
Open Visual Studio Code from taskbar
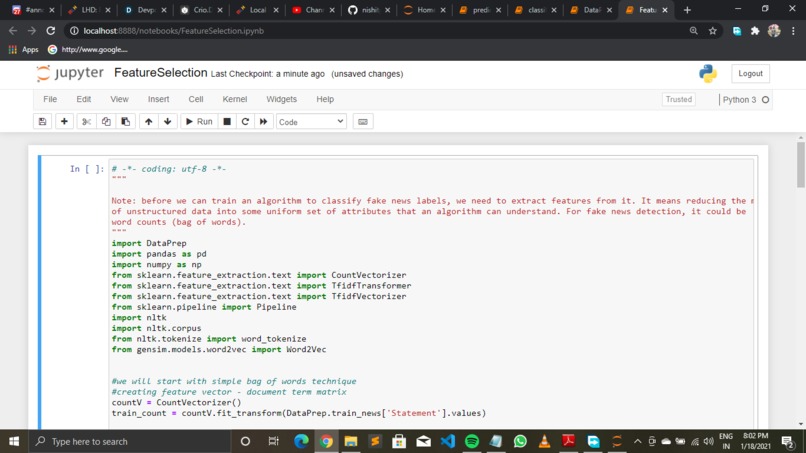point(448,441)
